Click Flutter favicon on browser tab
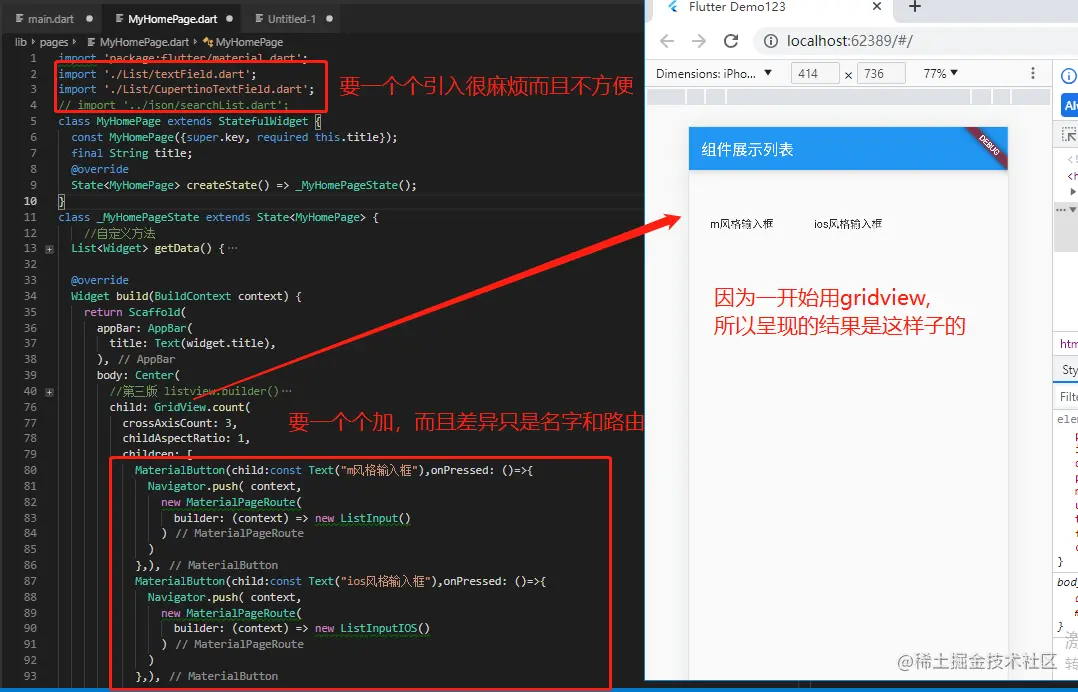 pyautogui.click(x=673, y=7)
